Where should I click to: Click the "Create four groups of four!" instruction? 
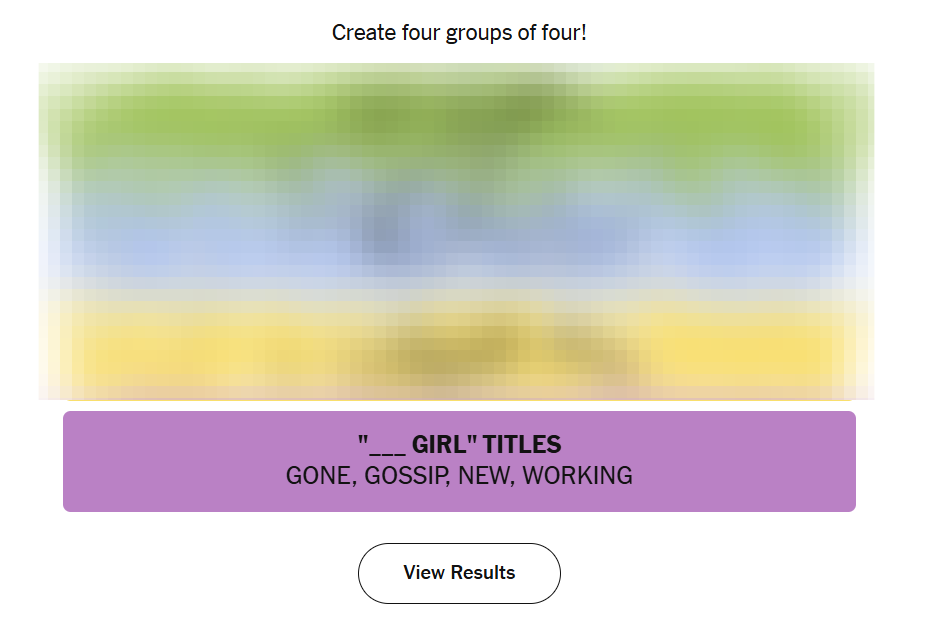(459, 33)
